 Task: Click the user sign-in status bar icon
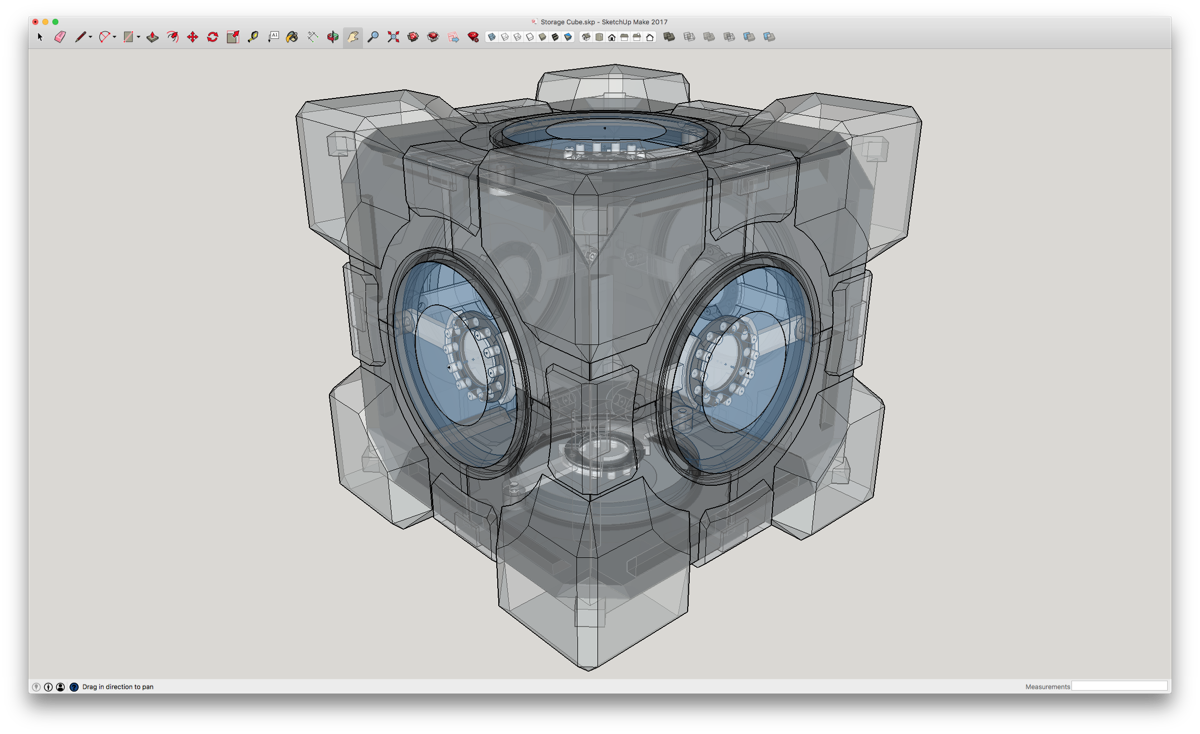[60, 687]
